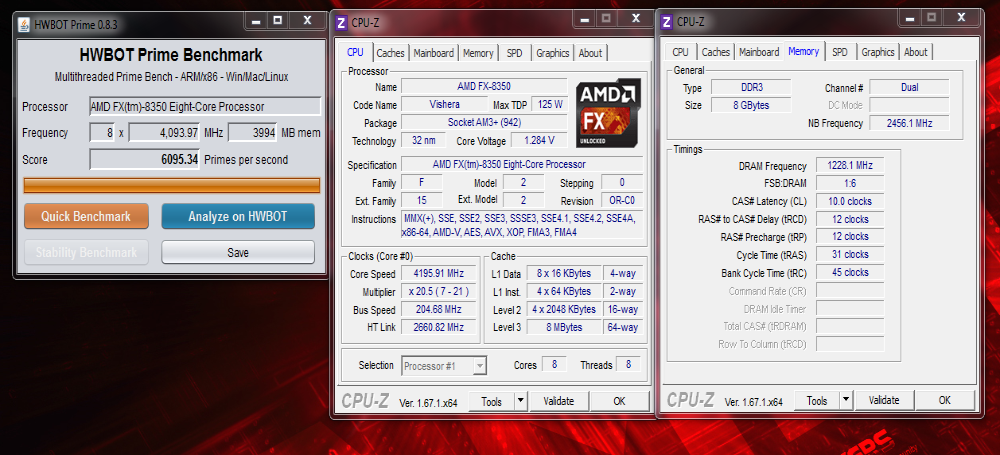Close the HWBOT Prime window

(x=307, y=20)
